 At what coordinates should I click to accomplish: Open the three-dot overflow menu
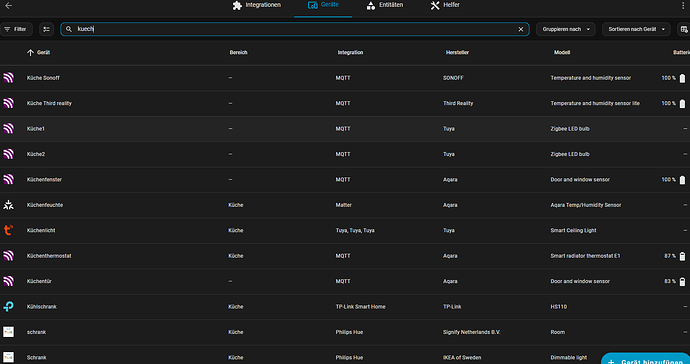683,5
